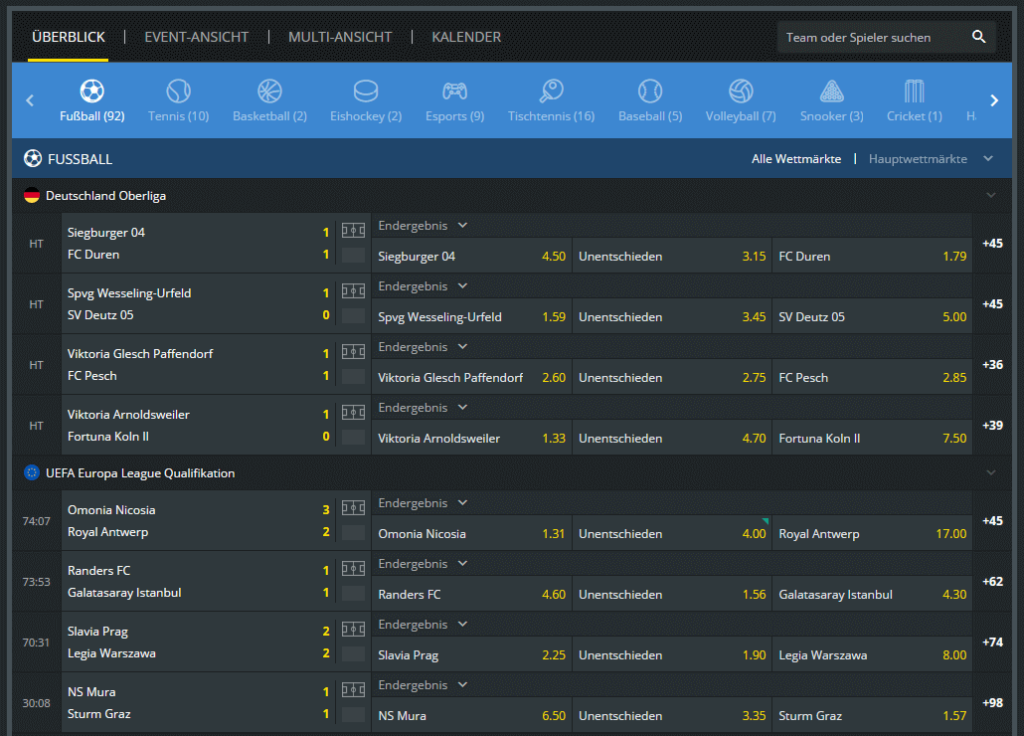The height and width of the screenshot is (736, 1024).
Task: Open Endergebnis dropdown for Omonia Nicosia match
Action: click(x=423, y=503)
